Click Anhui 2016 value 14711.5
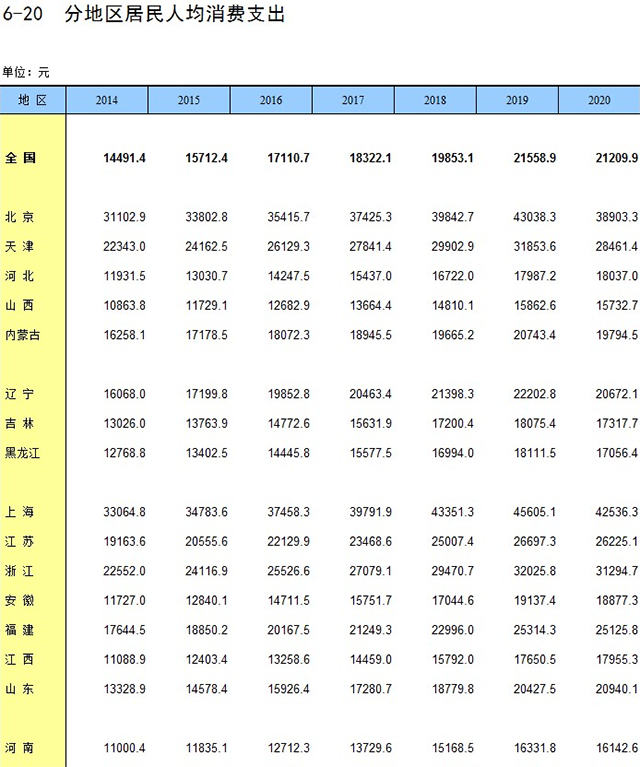Image resolution: width=640 pixels, height=767 pixels. tap(288, 601)
